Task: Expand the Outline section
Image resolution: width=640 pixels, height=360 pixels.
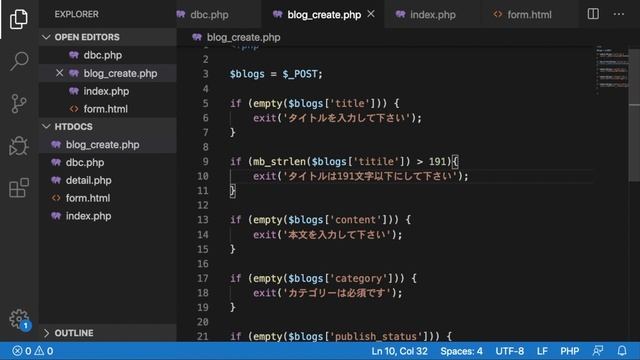Action: [x=108, y=333]
